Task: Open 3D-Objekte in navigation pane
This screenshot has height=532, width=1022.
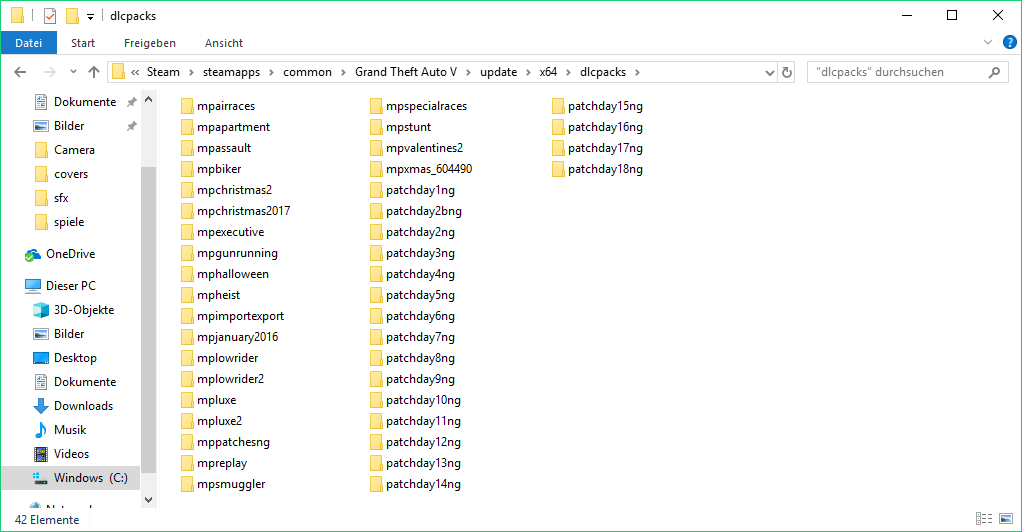Action: pyautogui.click(x=84, y=310)
